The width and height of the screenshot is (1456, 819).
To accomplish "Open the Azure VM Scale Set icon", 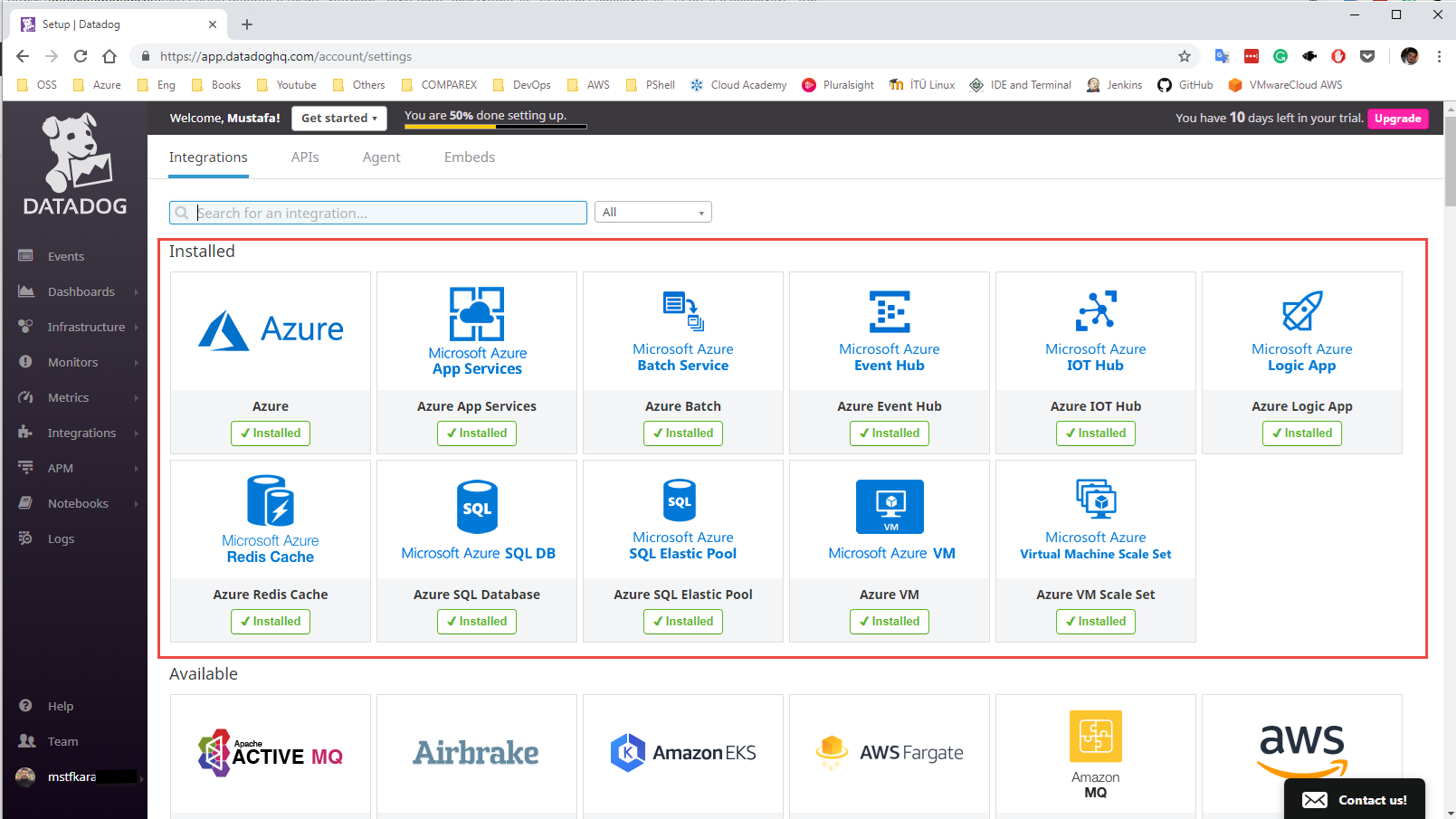I will pyautogui.click(x=1096, y=499).
